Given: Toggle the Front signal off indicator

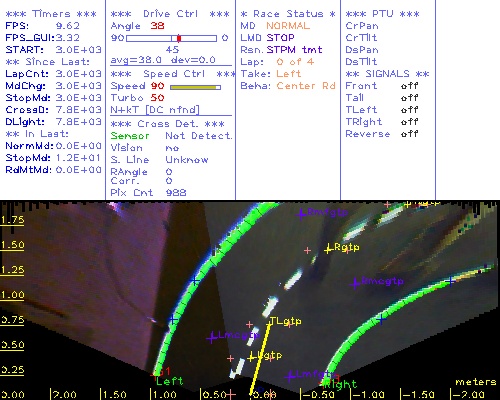Looking at the screenshot, I should pos(409,86).
